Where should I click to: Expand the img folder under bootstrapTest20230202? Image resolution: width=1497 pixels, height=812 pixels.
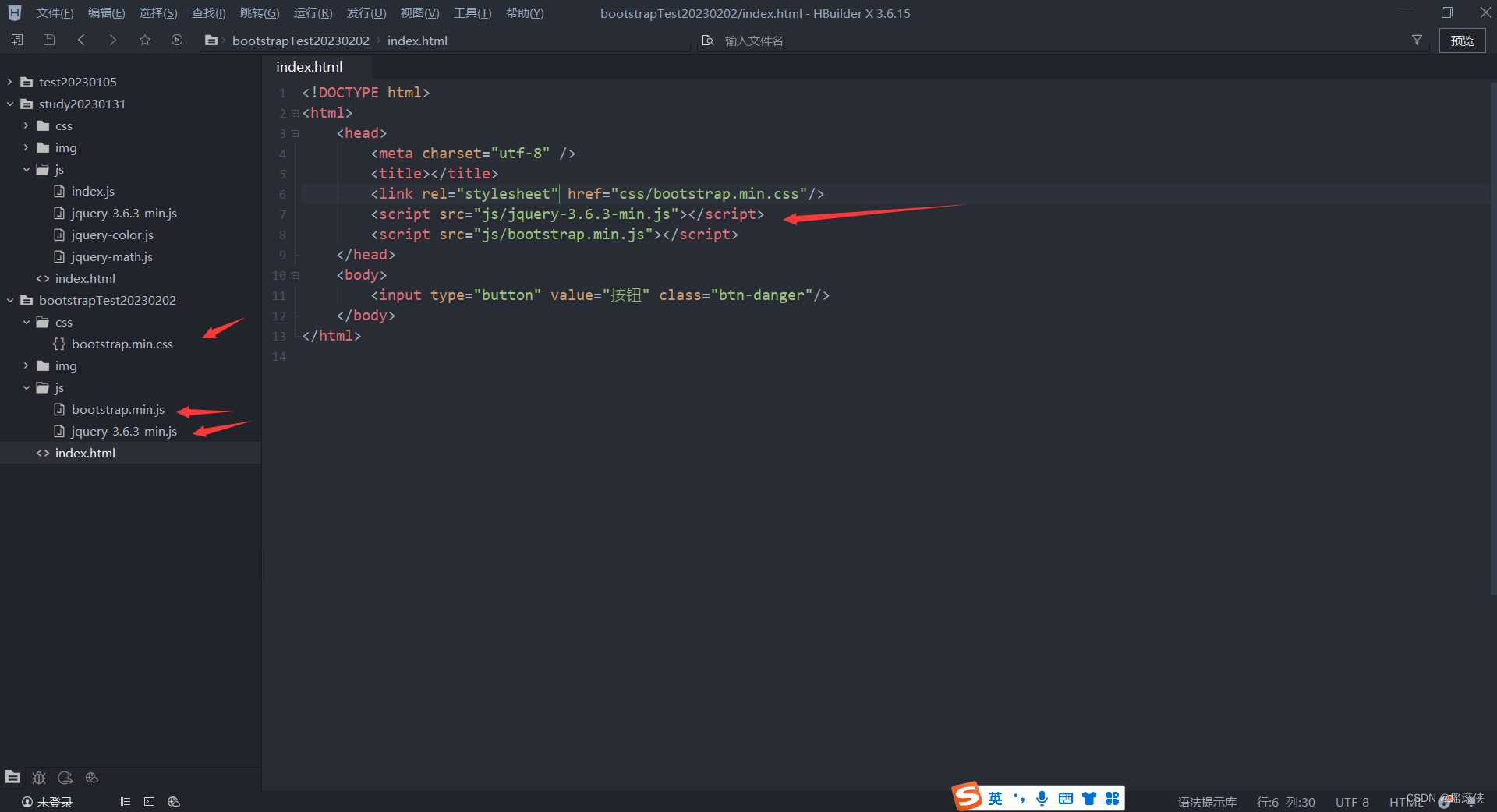pos(27,365)
